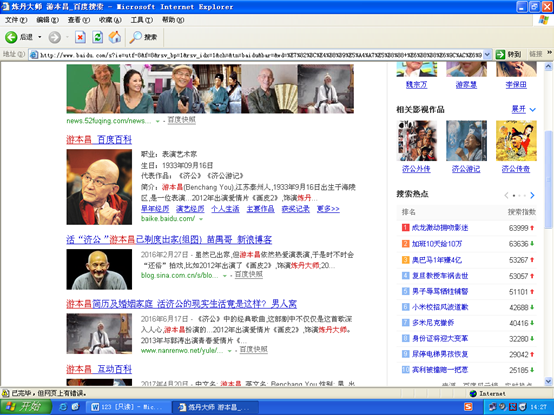Click the 演艺经历 sublink
The width and height of the screenshot is (554, 415).
coord(190,209)
